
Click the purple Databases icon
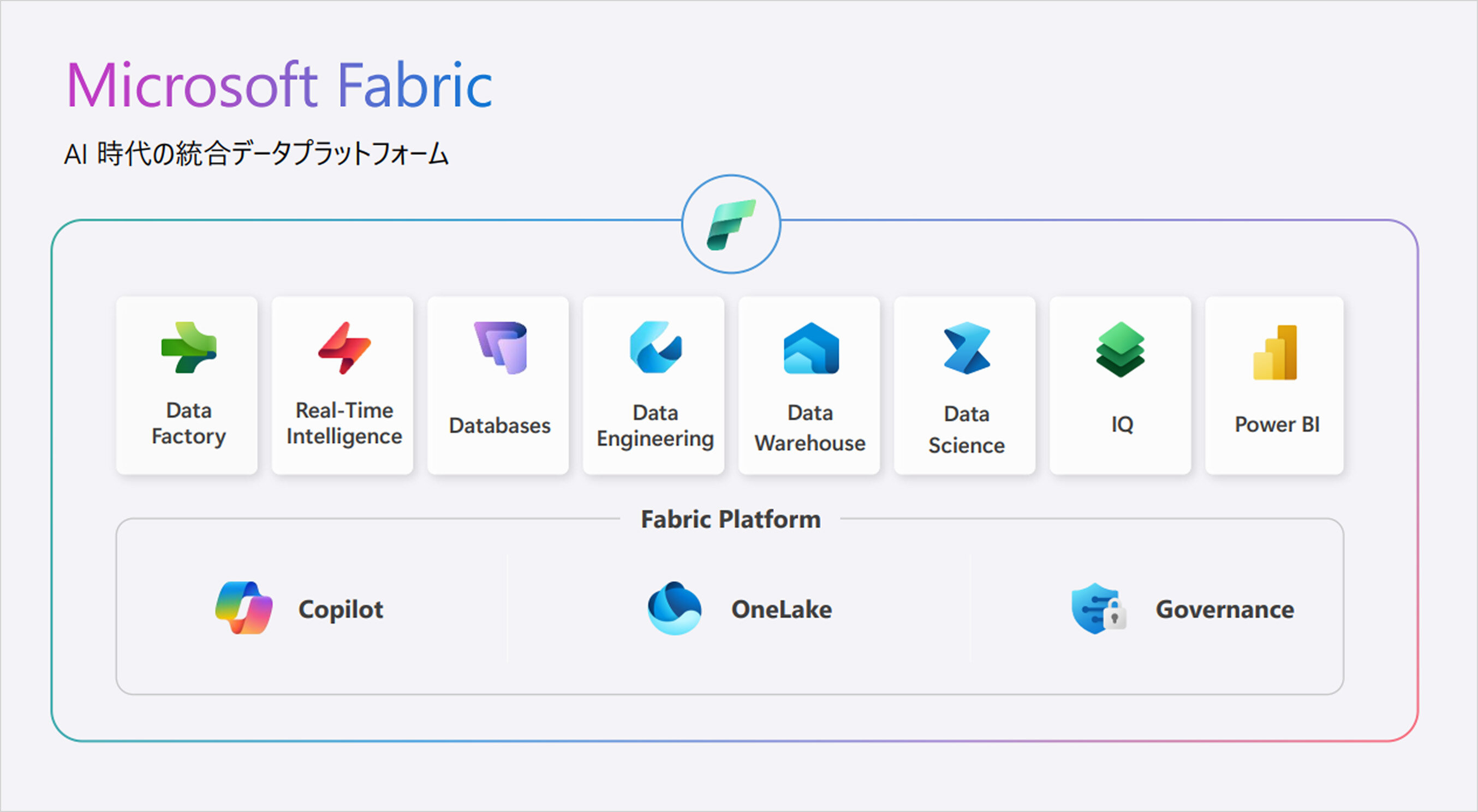[x=500, y=347]
